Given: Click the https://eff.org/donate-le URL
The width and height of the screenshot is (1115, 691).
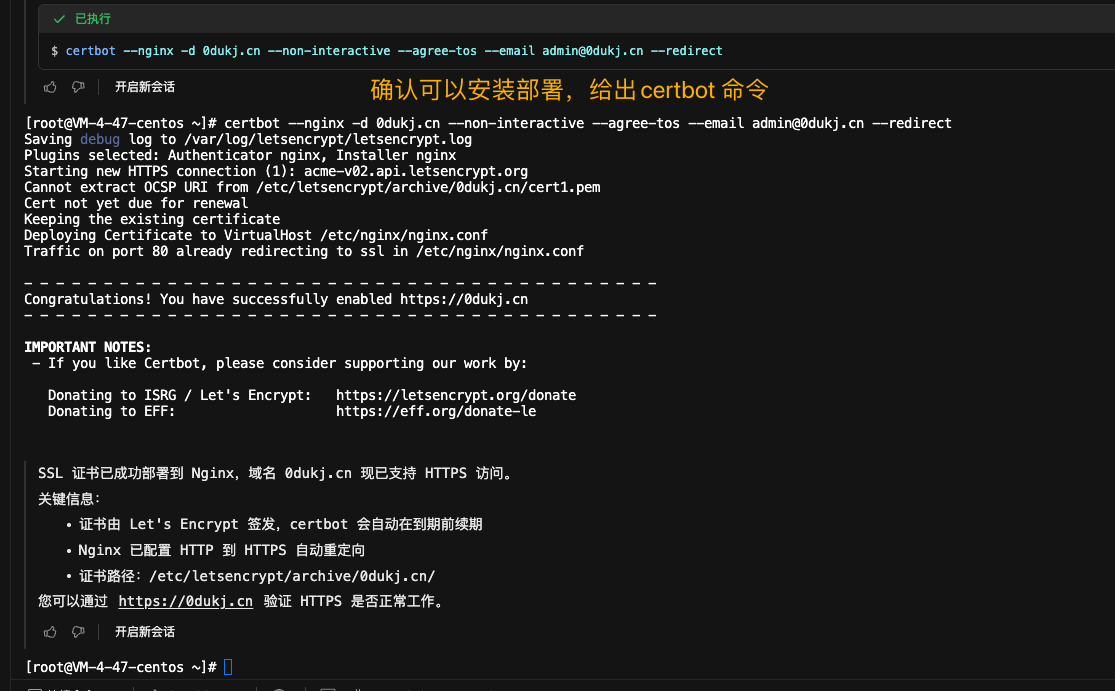Looking at the screenshot, I should tap(436, 411).
